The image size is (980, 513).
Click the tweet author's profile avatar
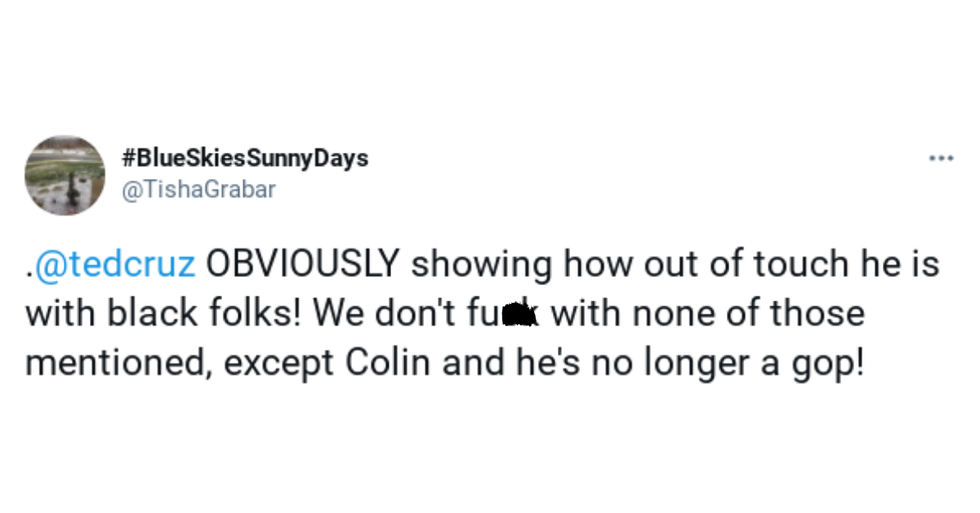pyautogui.click(x=65, y=175)
